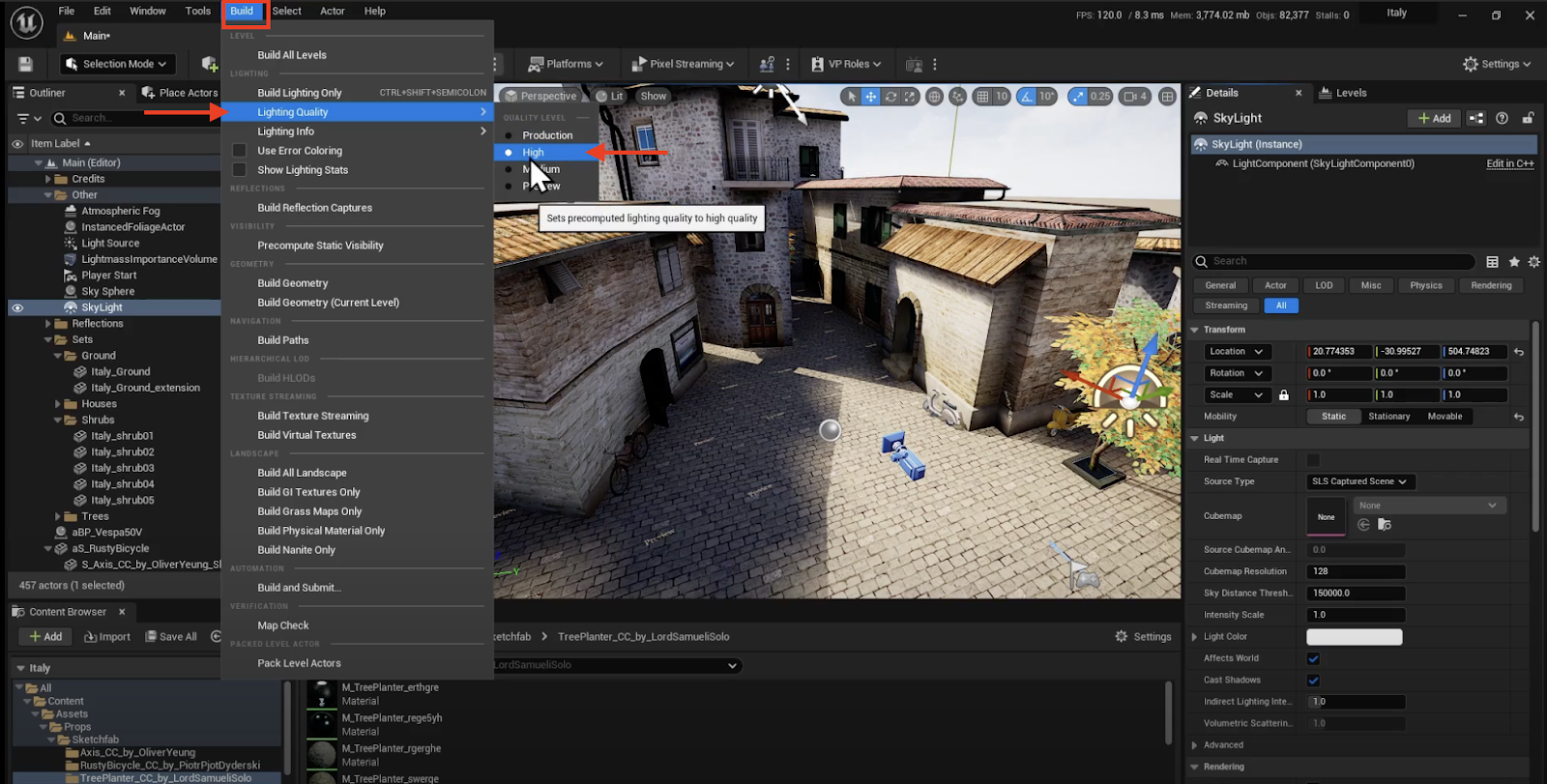This screenshot has height=784, width=1547.
Task: Click the favorites star icon in Details
Action: coord(1514,262)
